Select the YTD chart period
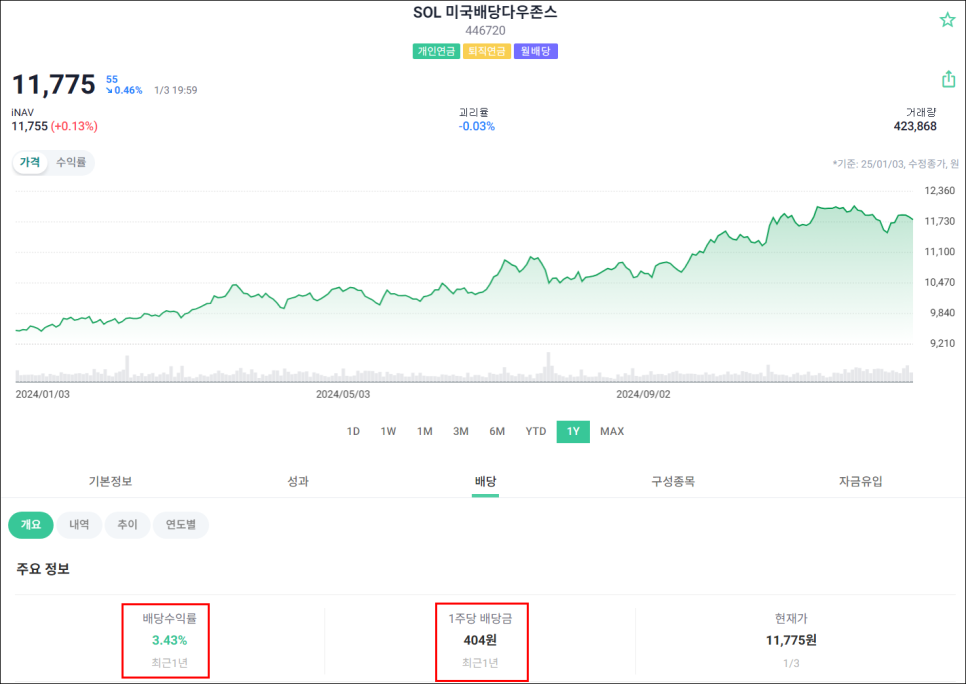The image size is (966, 684). click(x=535, y=431)
